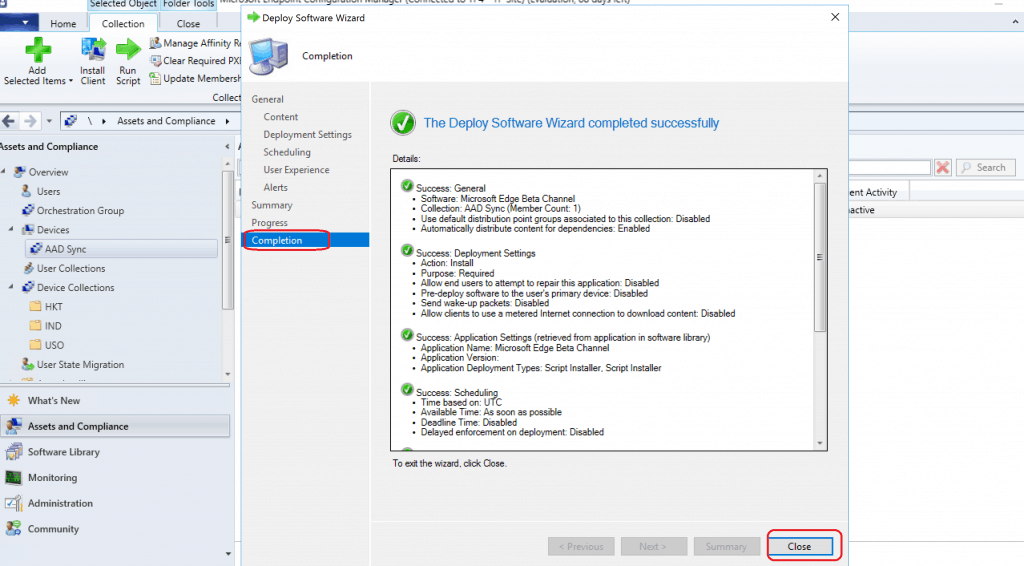Click the General wizard step
This screenshot has width=1024, height=566.
[268, 99]
